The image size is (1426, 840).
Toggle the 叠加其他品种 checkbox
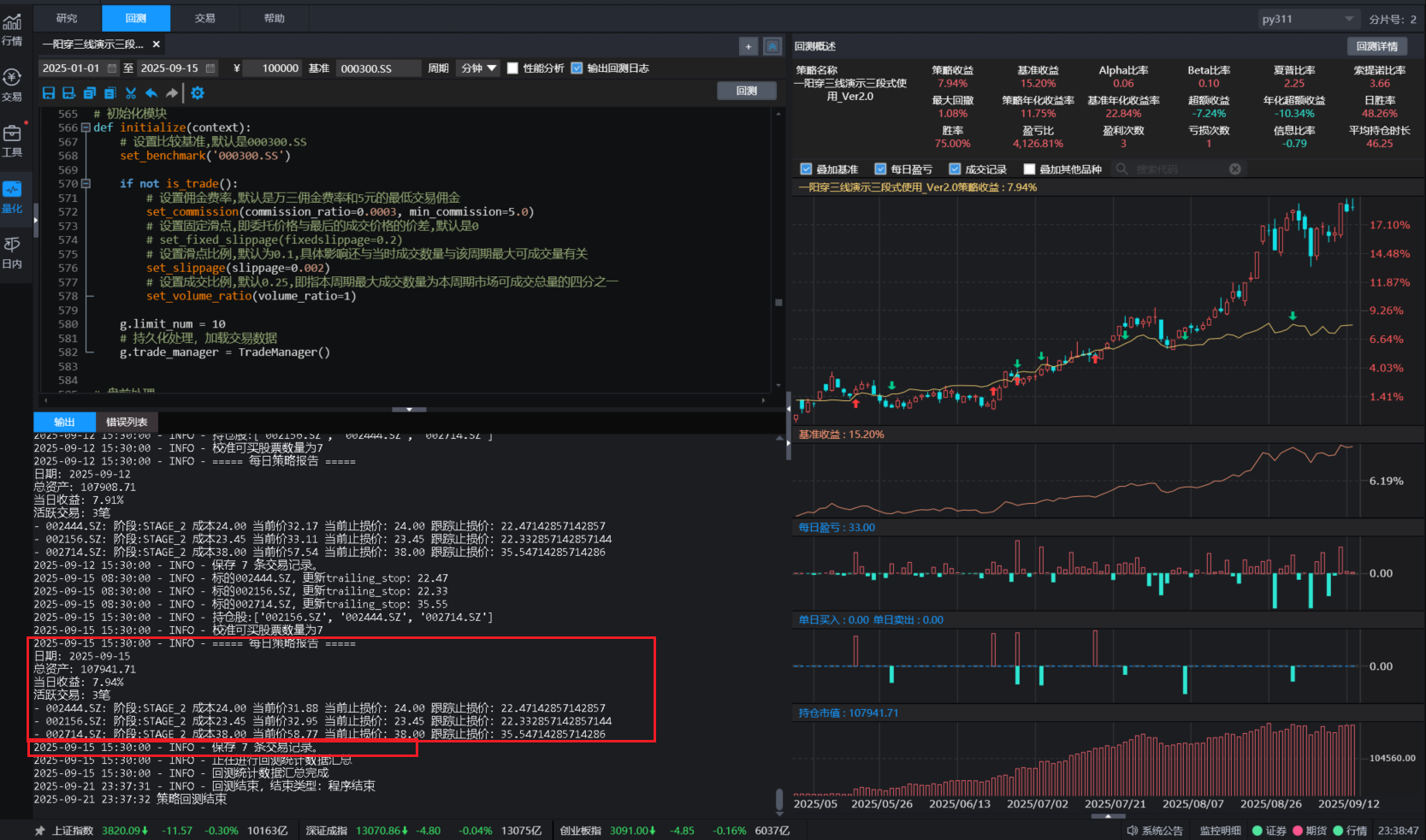click(1029, 169)
